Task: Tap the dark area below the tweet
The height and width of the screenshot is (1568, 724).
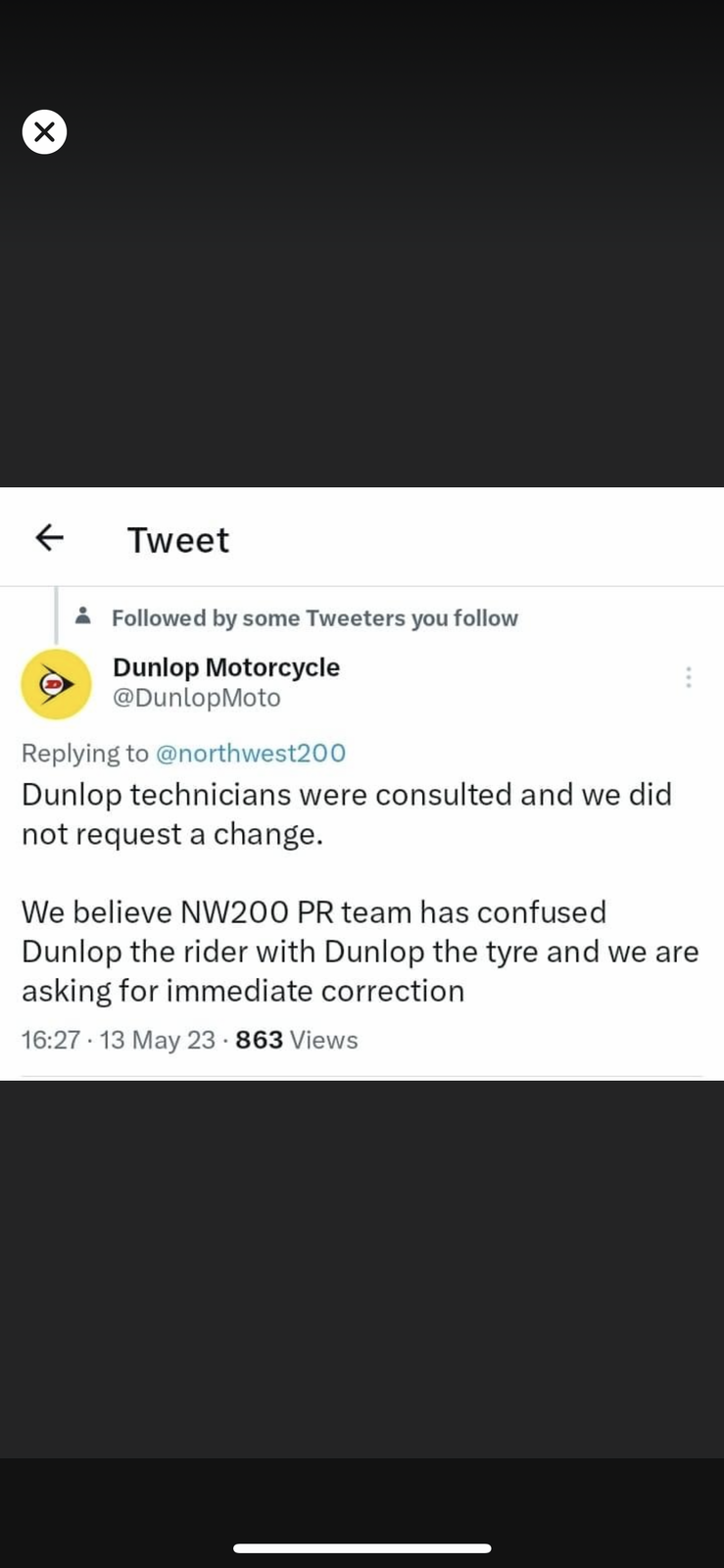Action: 362,1264
